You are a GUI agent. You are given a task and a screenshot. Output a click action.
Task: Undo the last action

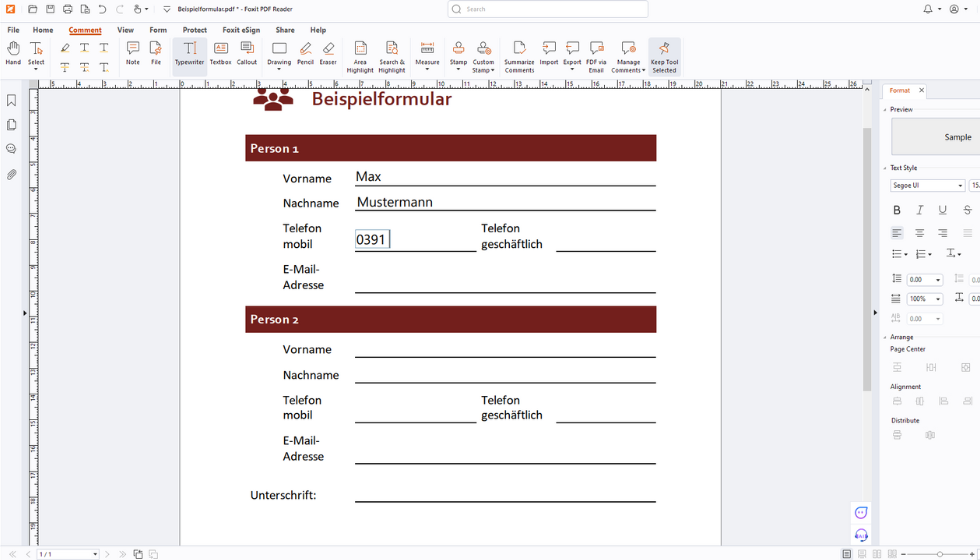click(x=102, y=9)
